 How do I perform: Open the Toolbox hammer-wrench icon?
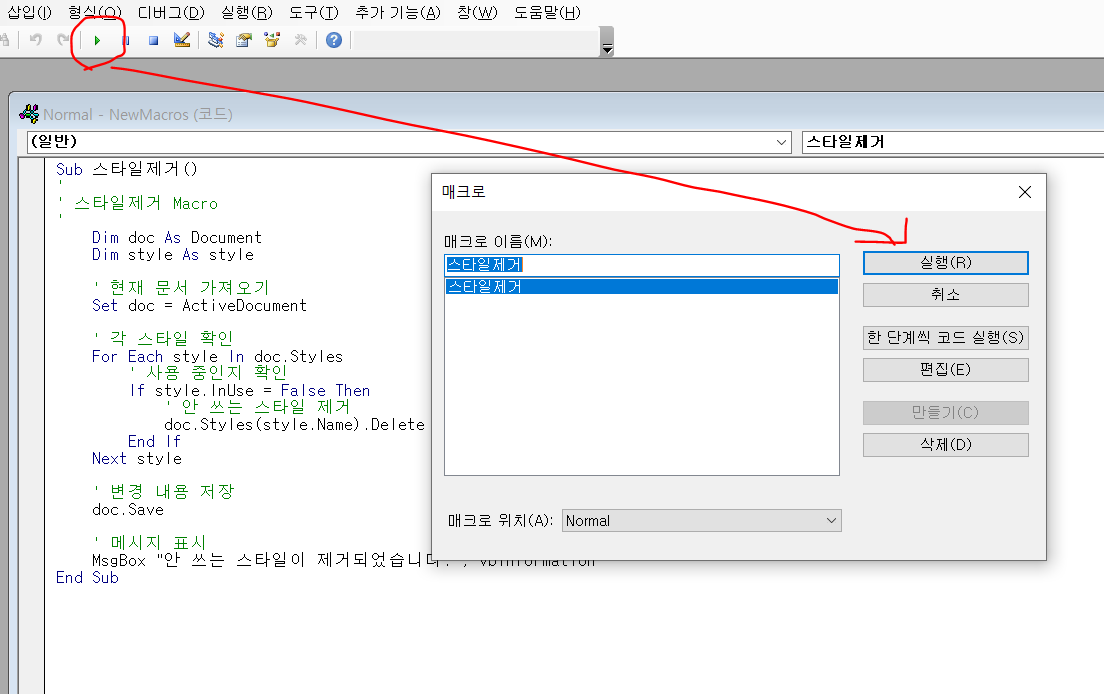click(x=301, y=40)
